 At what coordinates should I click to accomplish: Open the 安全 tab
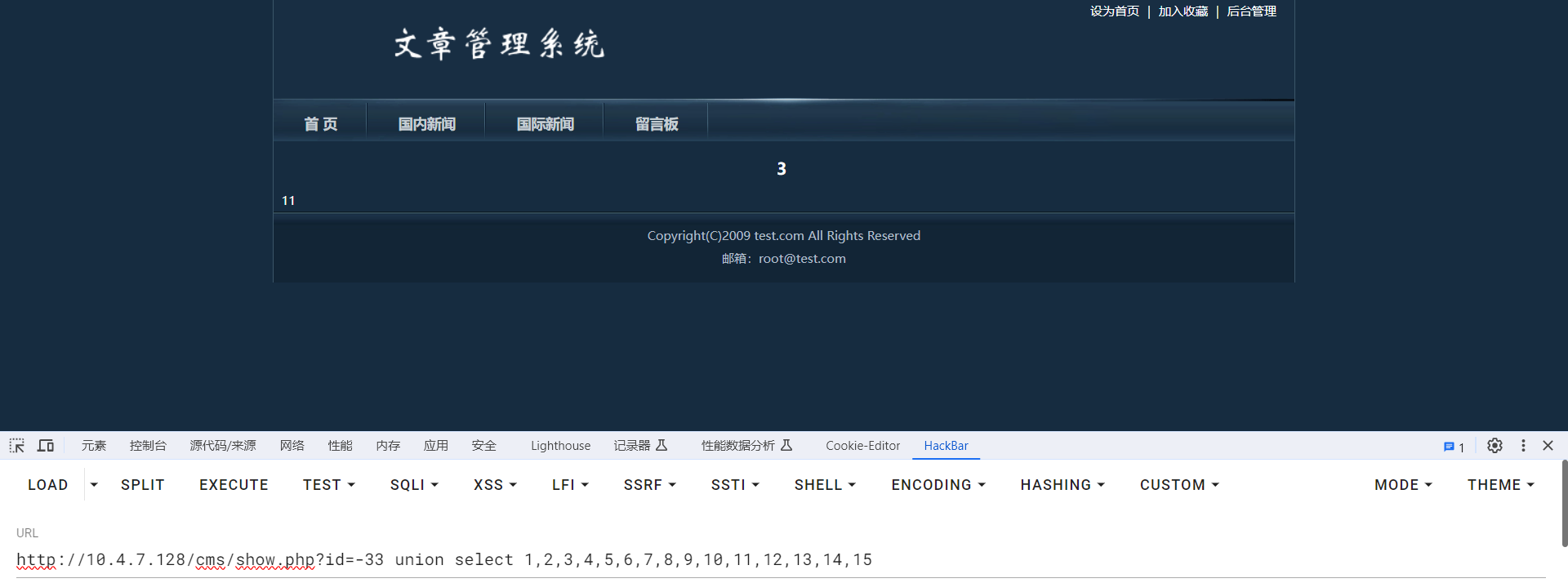pos(484,446)
